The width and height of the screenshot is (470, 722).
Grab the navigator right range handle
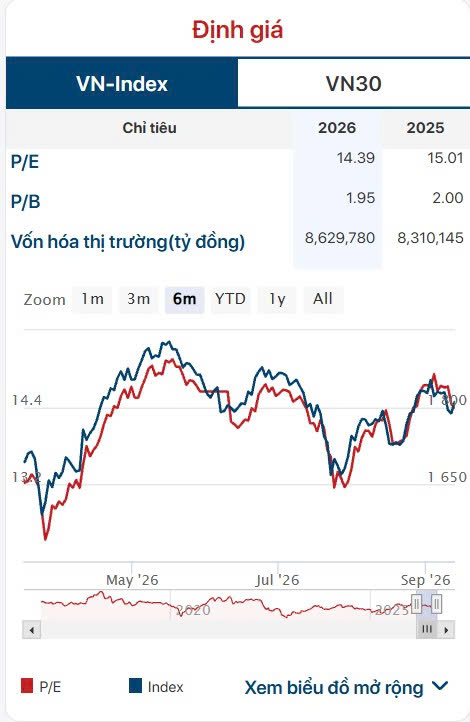(x=437, y=604)
